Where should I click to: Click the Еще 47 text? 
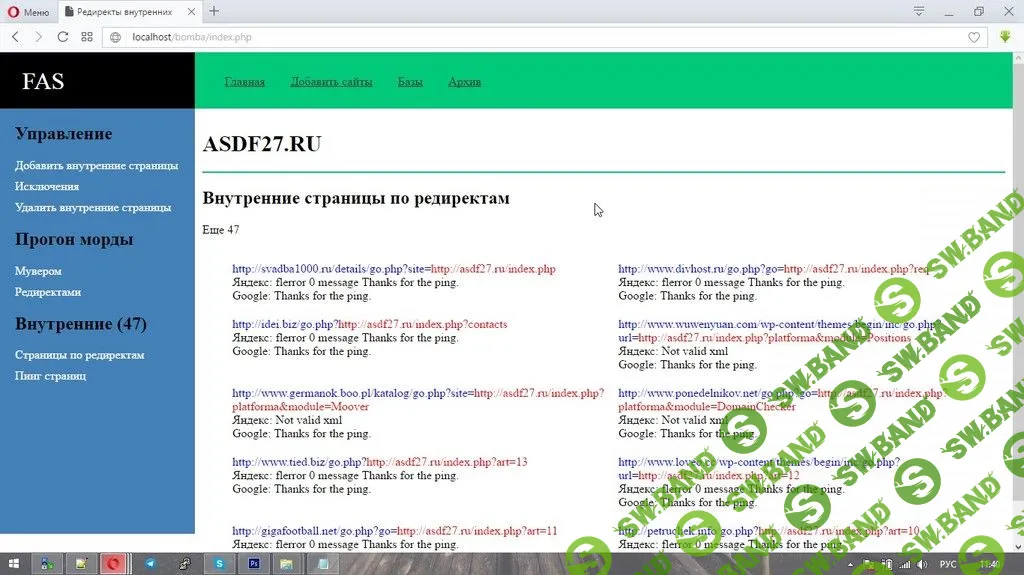[x=221, y=230]
